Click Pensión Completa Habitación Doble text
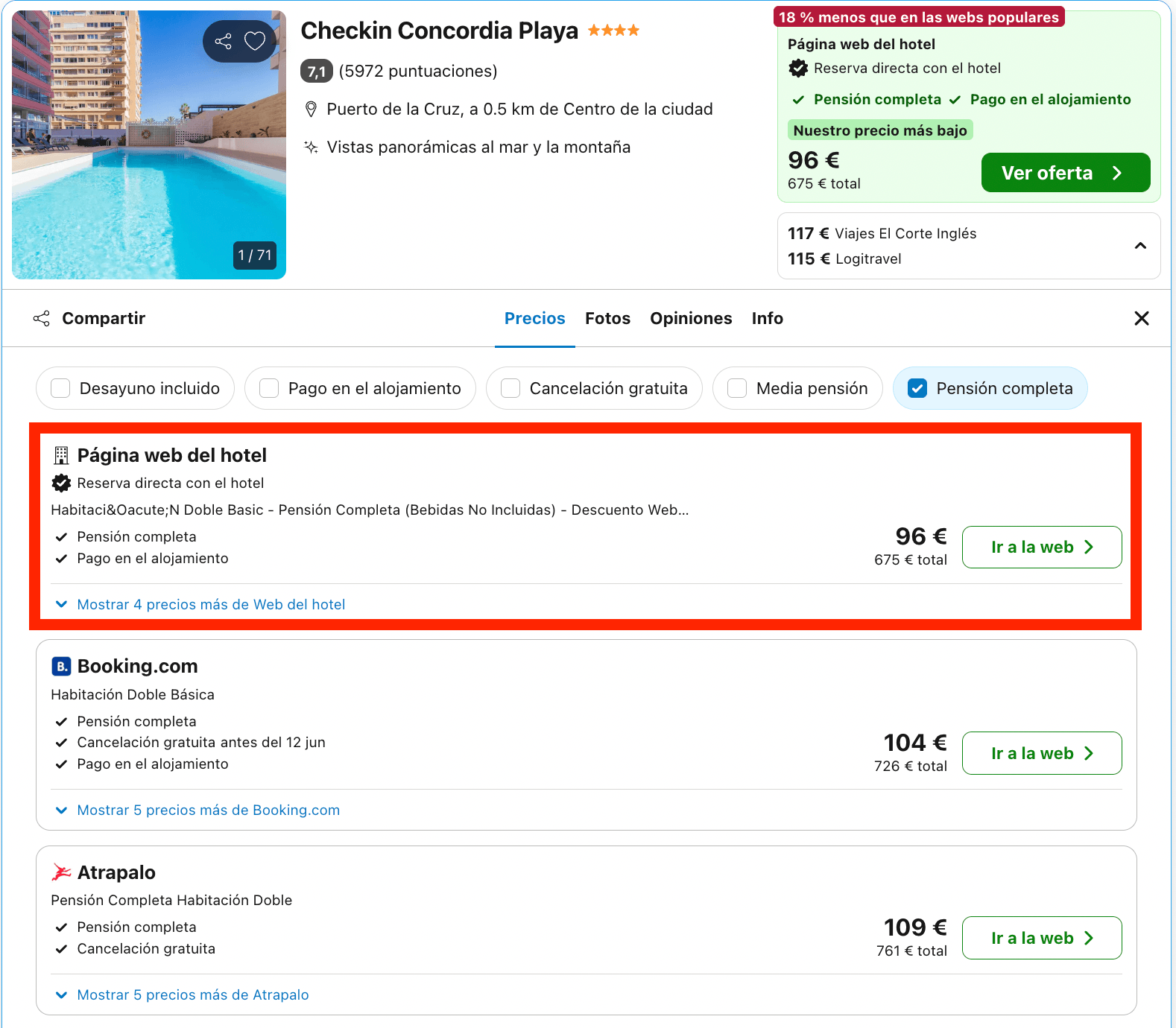Screen dimensions: 1176x1028 [x=171, y=900]
